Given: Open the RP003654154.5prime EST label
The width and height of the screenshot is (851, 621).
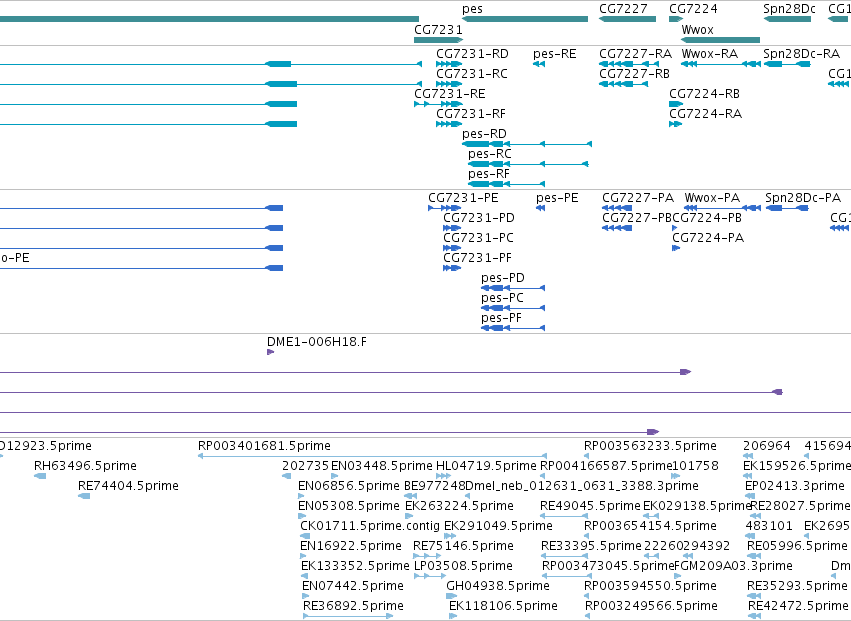Looking at the screenshot, I should 650,527.
